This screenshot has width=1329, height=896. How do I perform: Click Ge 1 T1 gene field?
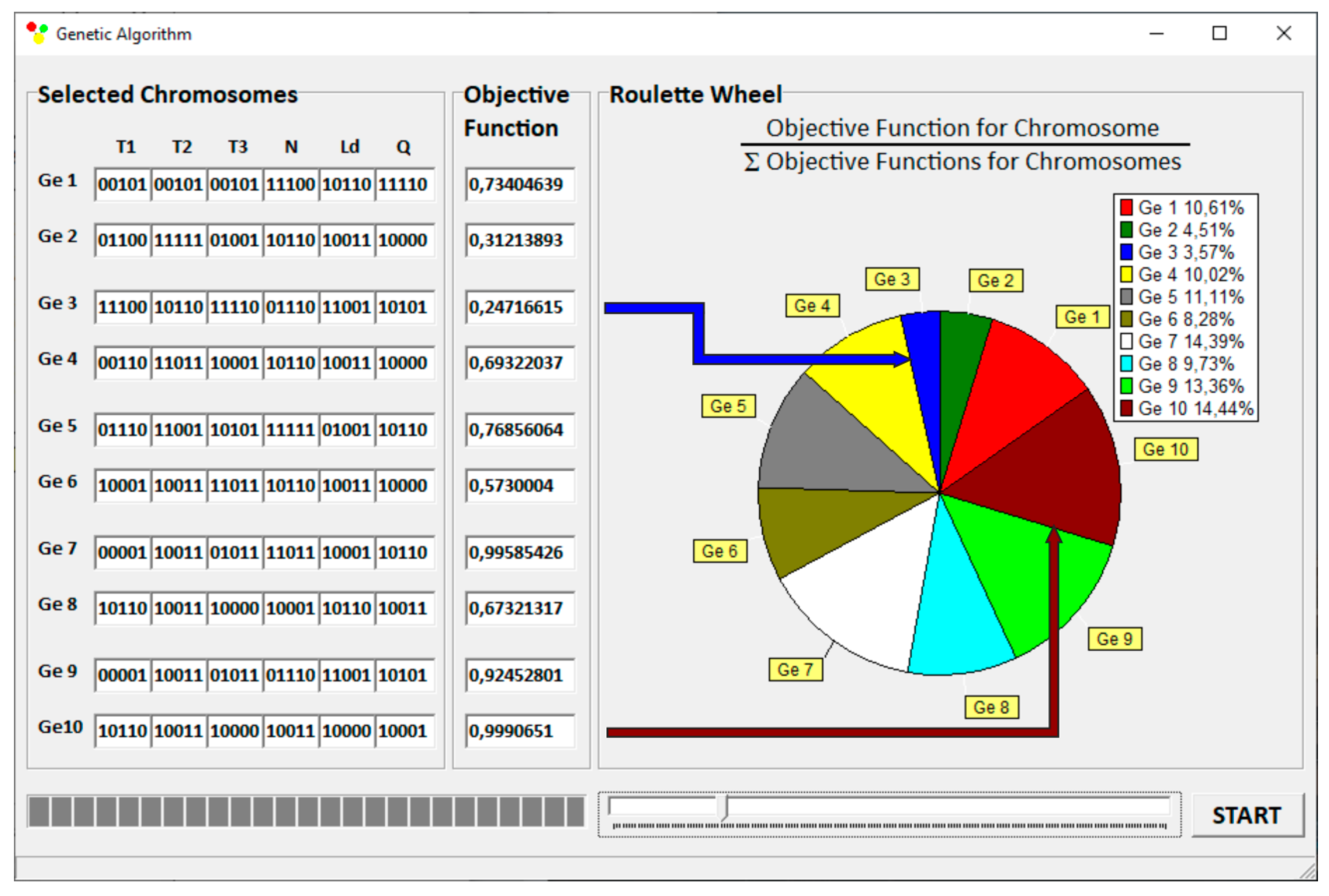point(122,184)
